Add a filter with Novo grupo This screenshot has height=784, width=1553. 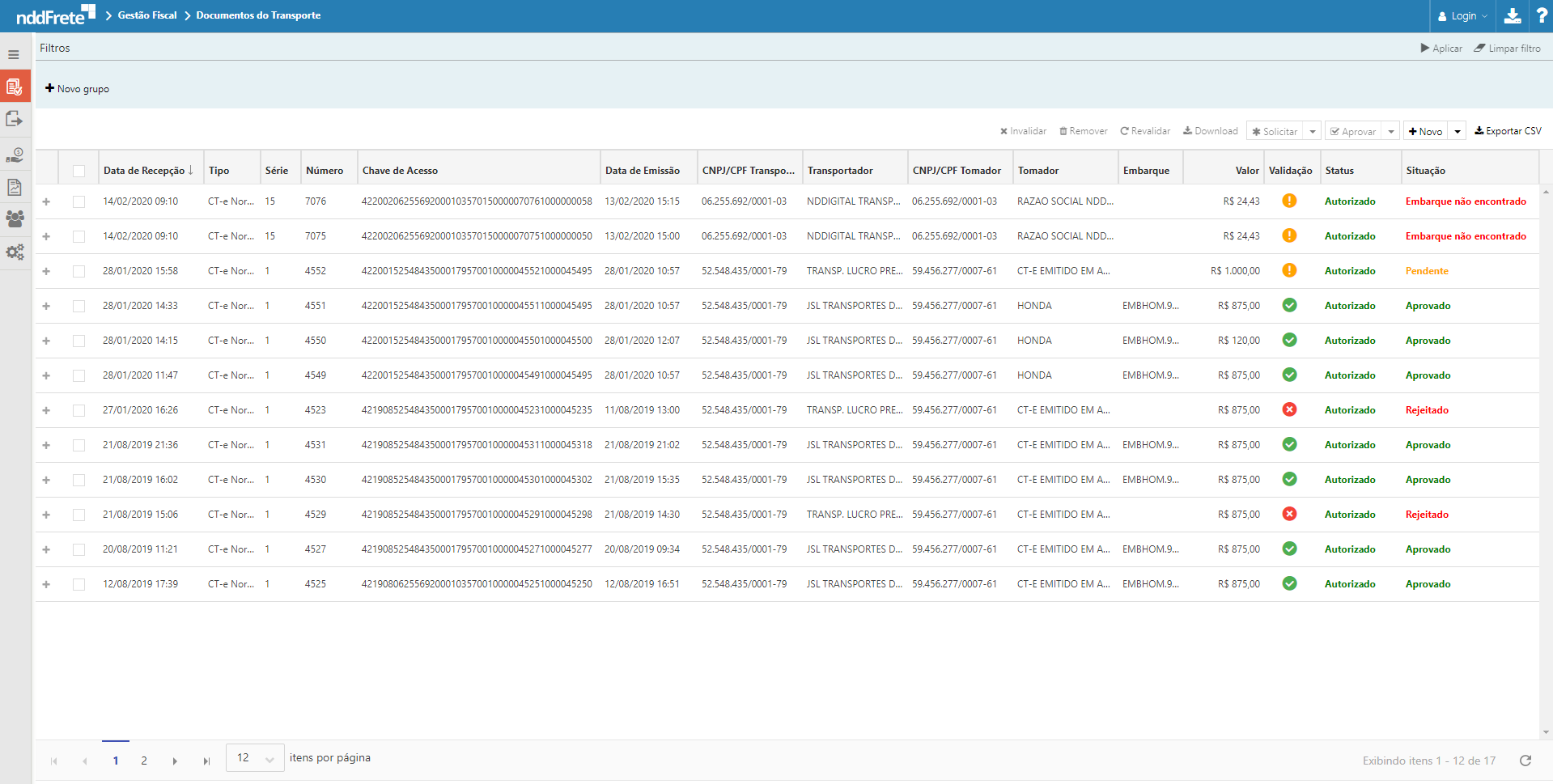pyautogui.click(x=78, y=89)
